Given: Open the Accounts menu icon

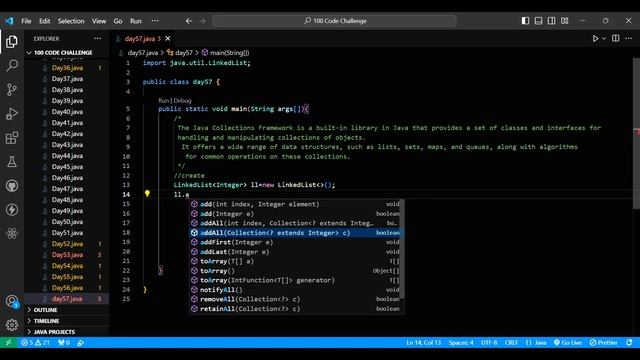Looking at the screenshot, I should (x=12, y=302).
